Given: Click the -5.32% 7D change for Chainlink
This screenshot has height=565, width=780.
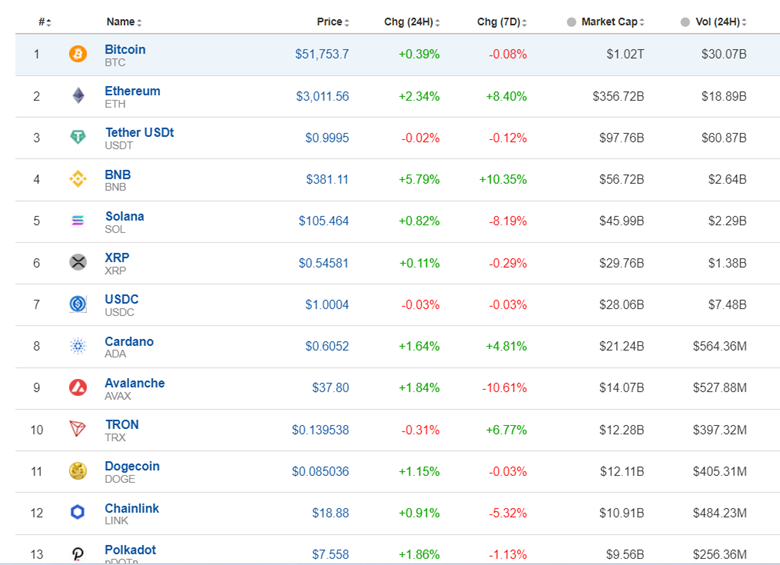Looking at the screenshot, I should 507,513.
